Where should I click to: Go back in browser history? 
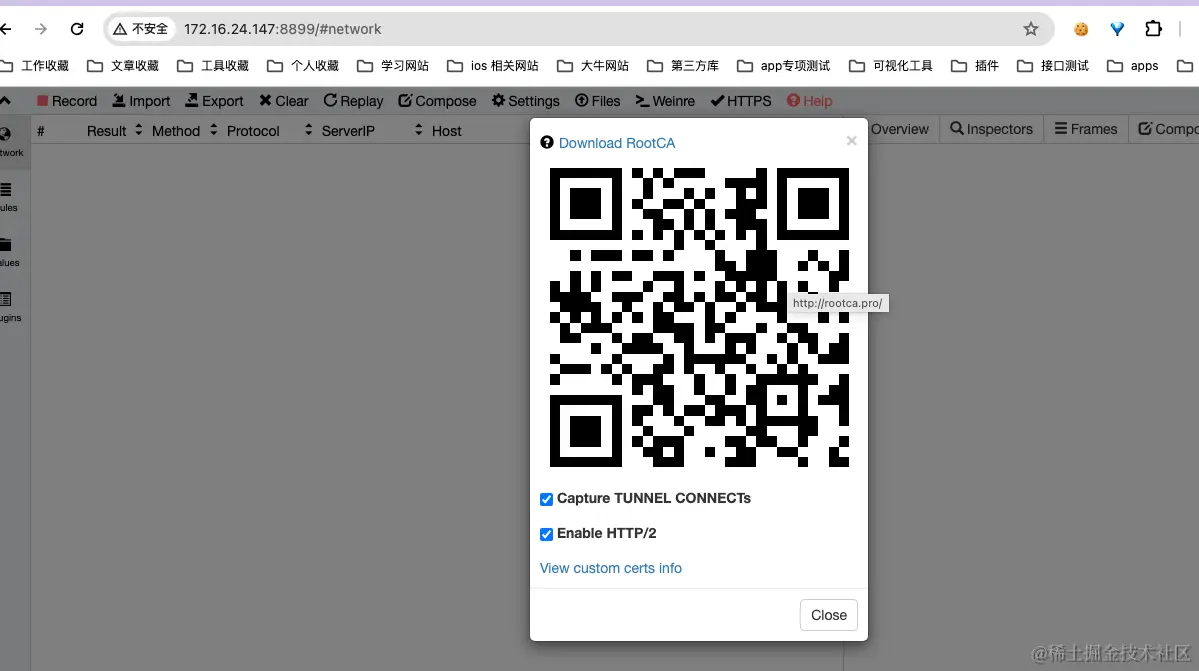click(x=6, y=29)
